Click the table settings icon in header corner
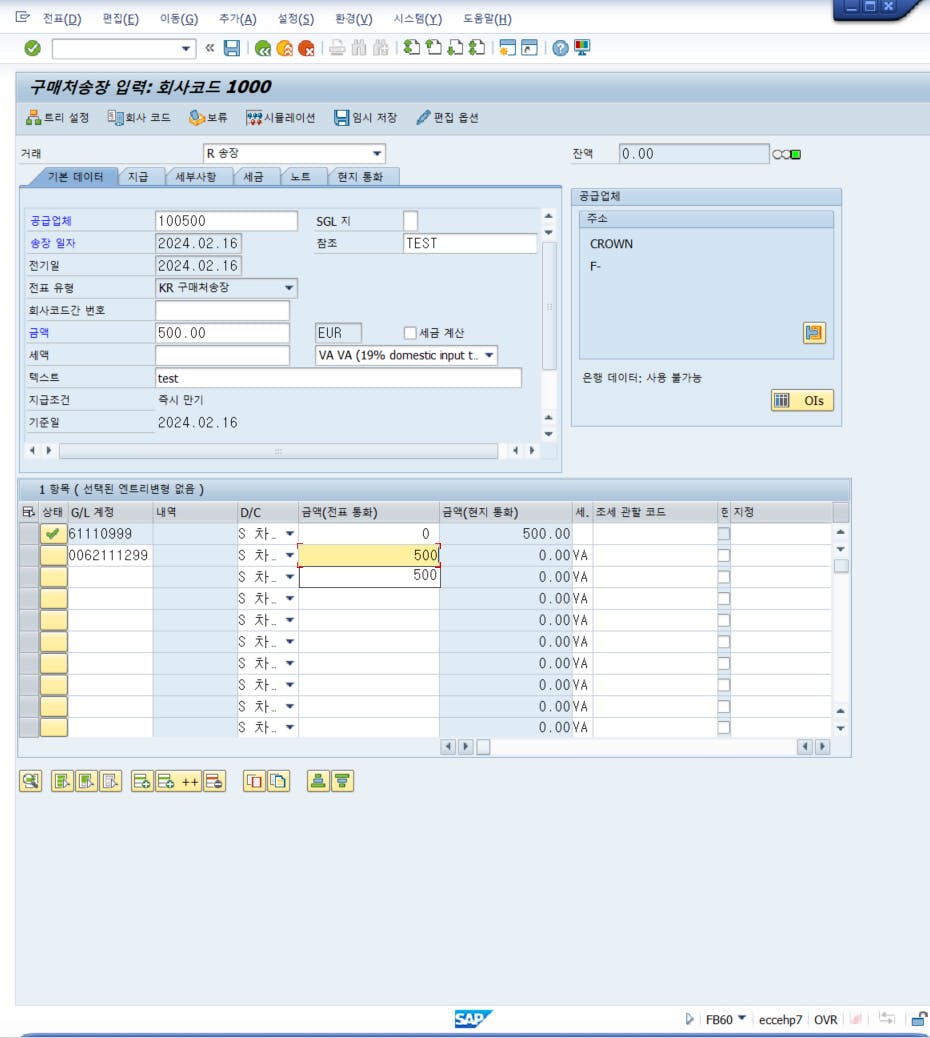The width and height of the screenshot is (930, 1038). [28, 512]
